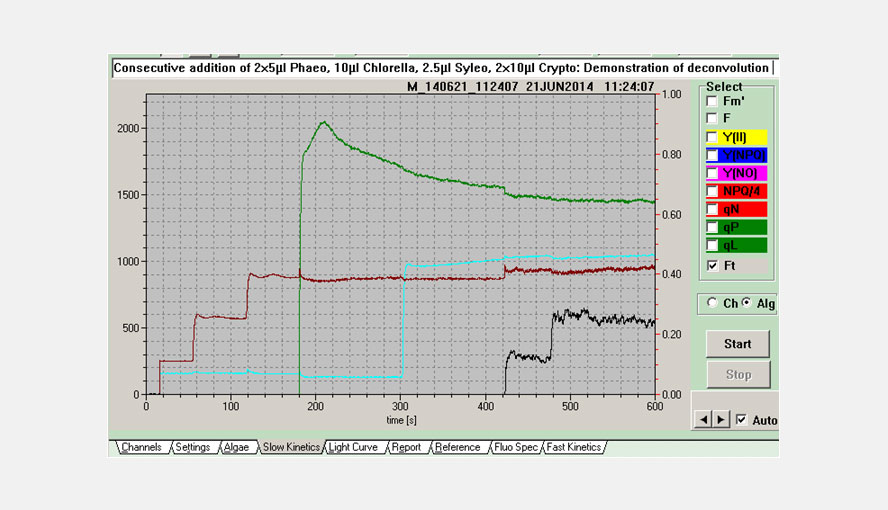The width and height of the screenshot is (888, 510).
Task: Tick the qP checkbox
Action: coord(712,228)
